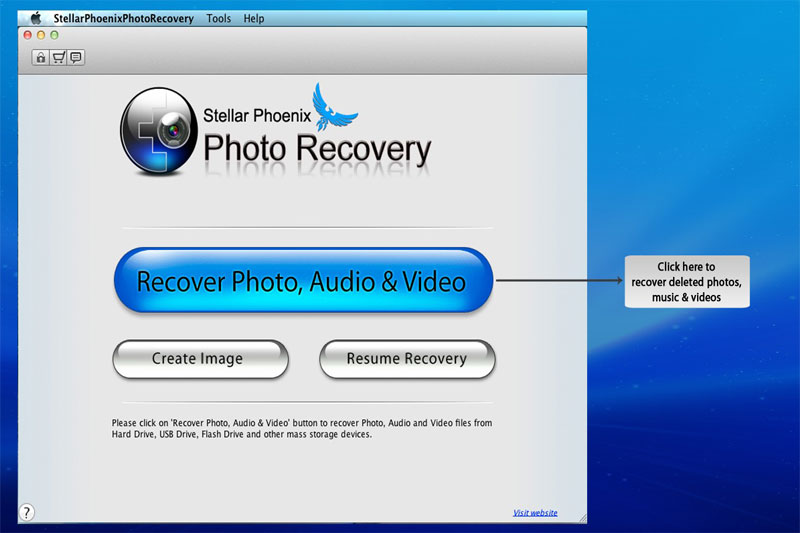Open the Tools menu
800x533 pixels.
click(x=218, y=19)
